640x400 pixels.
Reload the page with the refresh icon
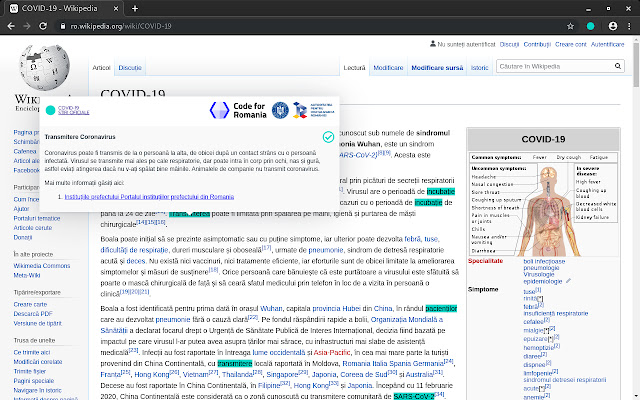[51, 25]
